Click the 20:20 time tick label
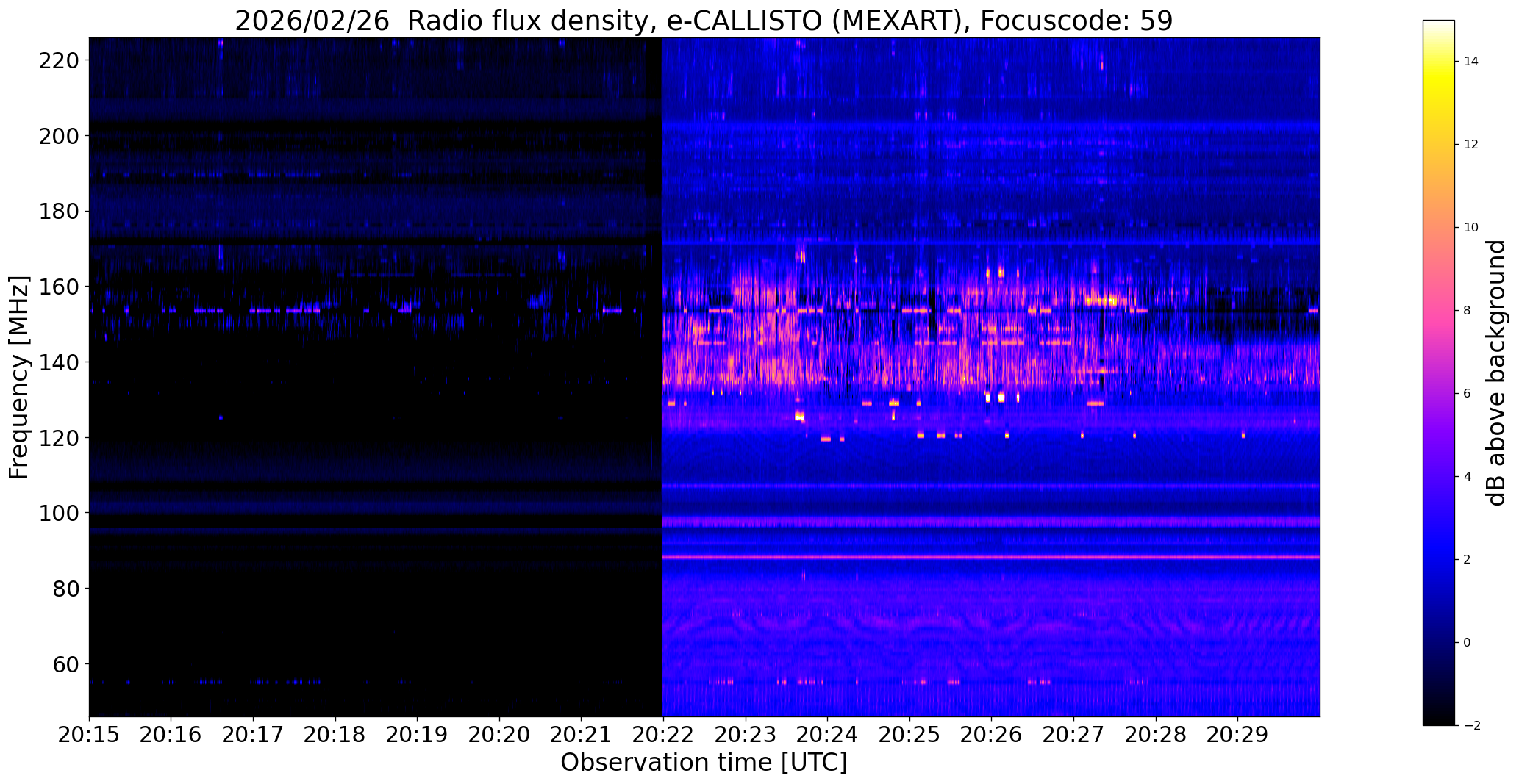The image size is (1519, 784). 499,736
